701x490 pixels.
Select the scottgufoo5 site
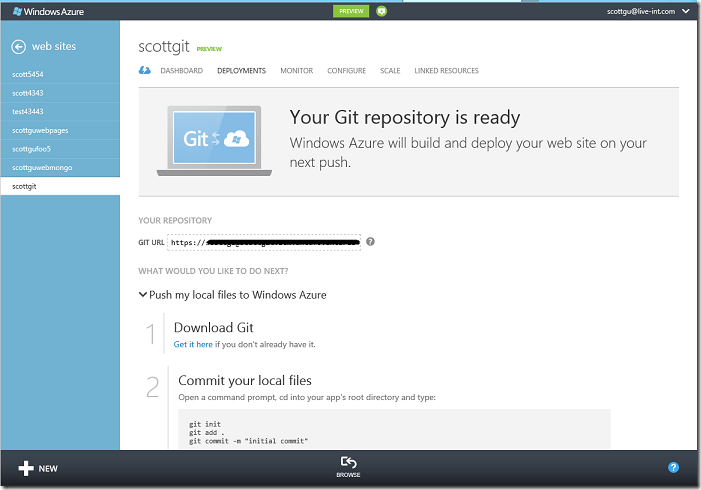[x=60, y=149]
